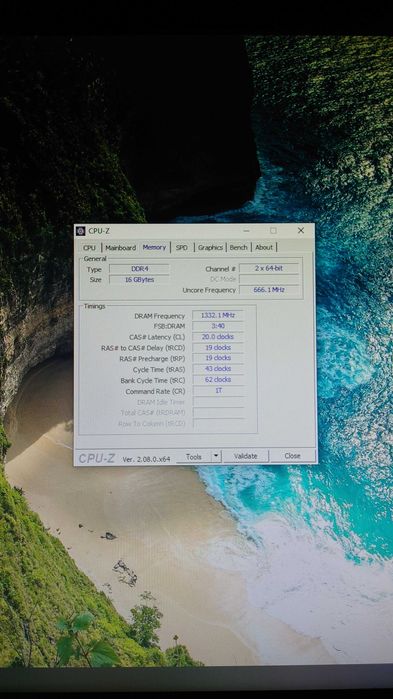The width and height of the screenshot is (393, 699).
Task: Click the "Cycle Time (tRAS)" label
Action: [159, 370]
